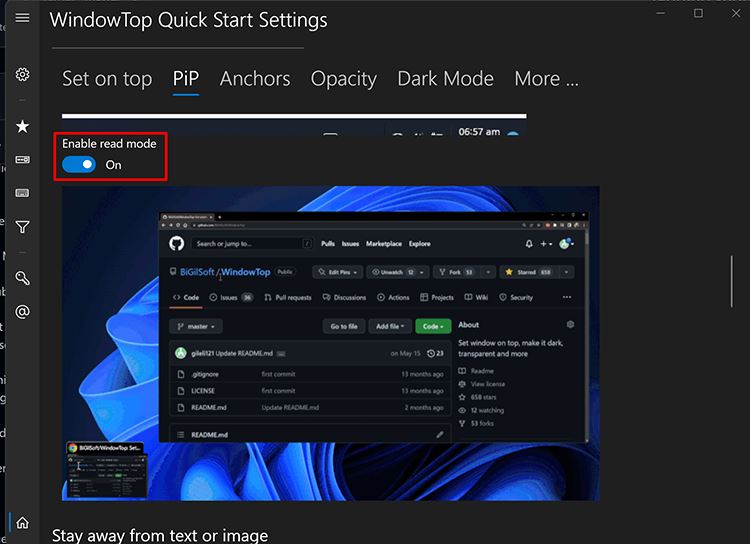Switch to the Anchors tab
This screenshot has width=750, height=544.
(x=255, y=79)
